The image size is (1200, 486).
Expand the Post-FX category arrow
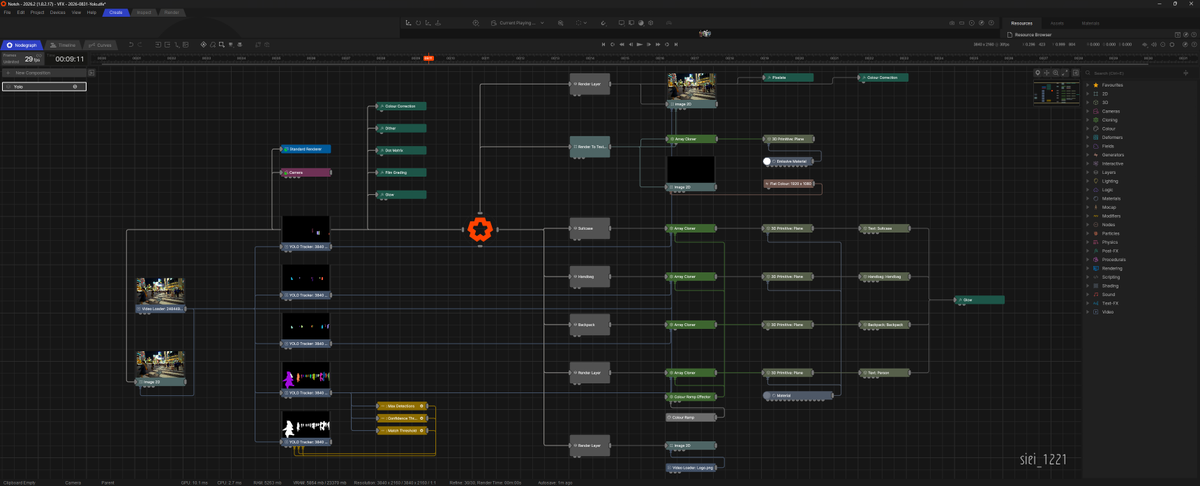[x=1088, y=251]
